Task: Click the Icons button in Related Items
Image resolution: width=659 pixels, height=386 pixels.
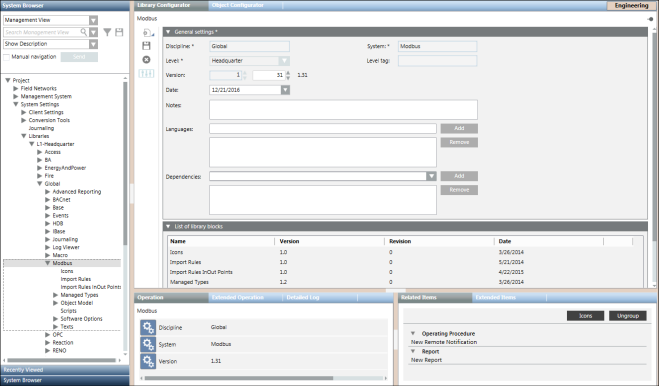Action: coord(585,316)
